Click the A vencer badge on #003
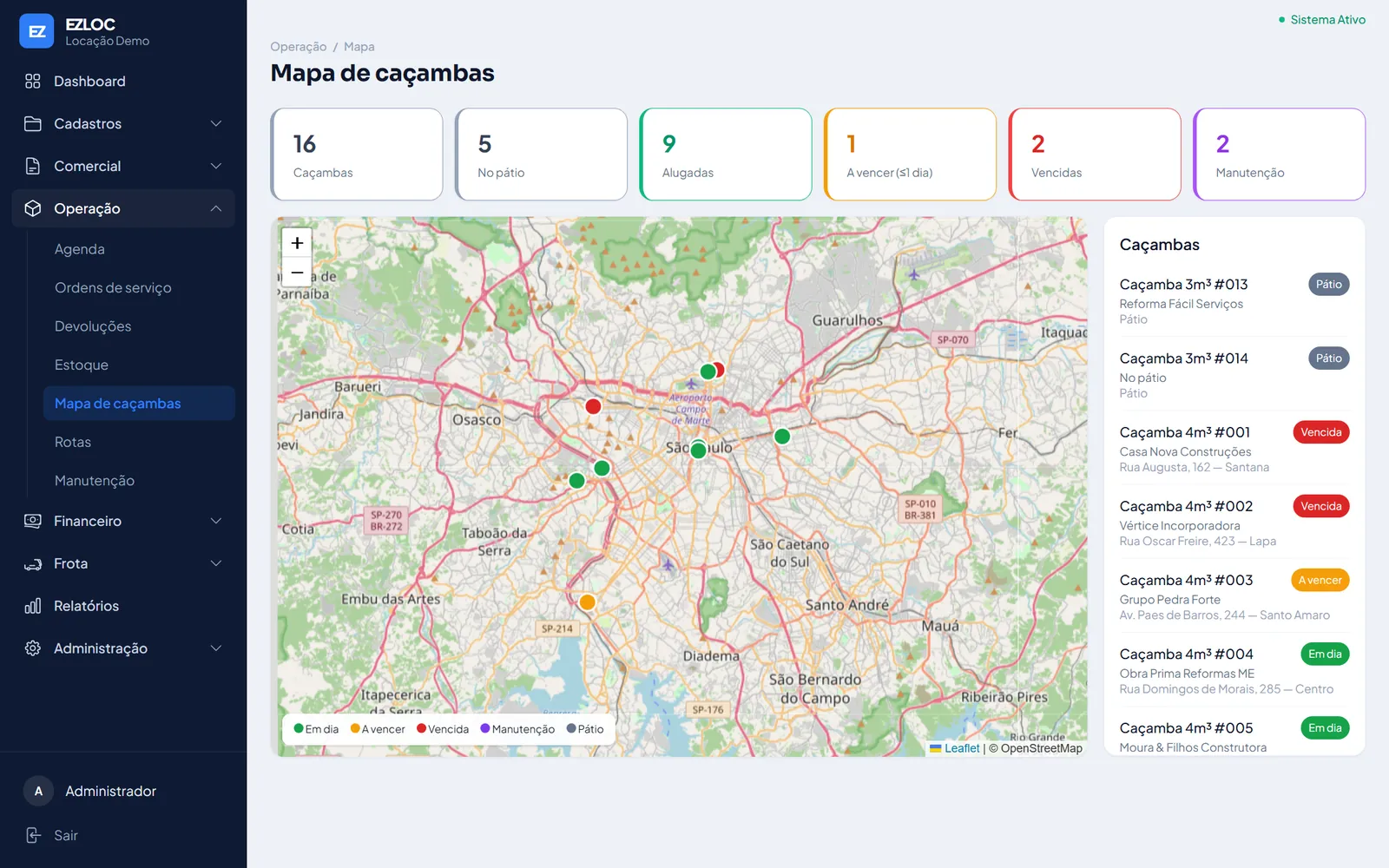This screenshot has height=868, width=1389. [1320, 580]
